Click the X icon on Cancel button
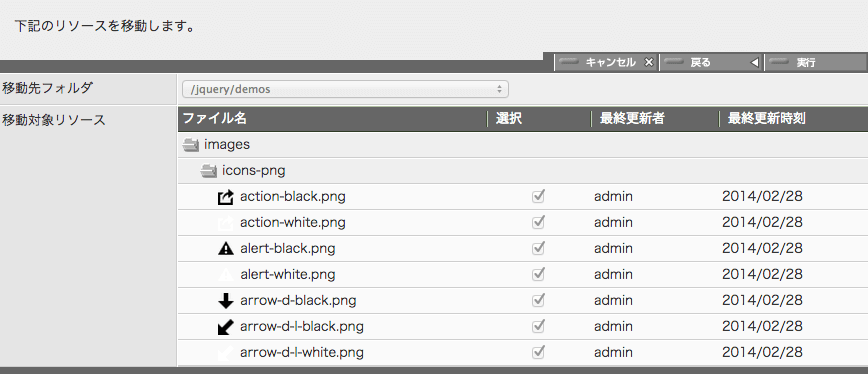The width and height of the screenshot is (868, 375). coord(649,63)
